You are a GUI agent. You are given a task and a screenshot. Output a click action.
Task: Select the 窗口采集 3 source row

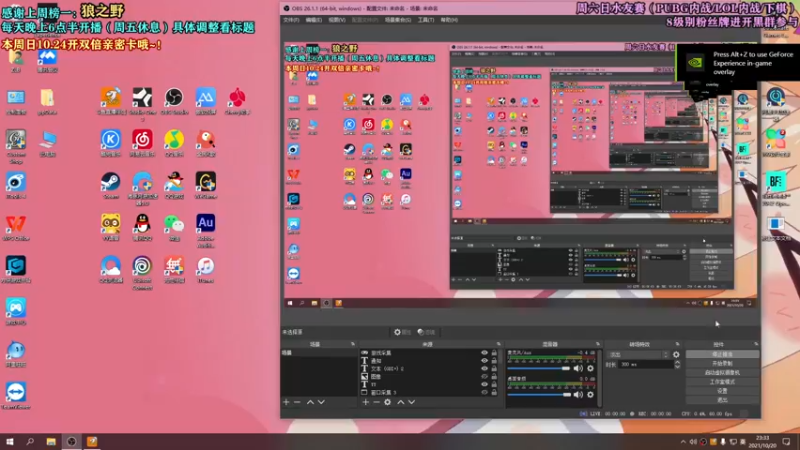pyautogui.click(x=429, y=392)
